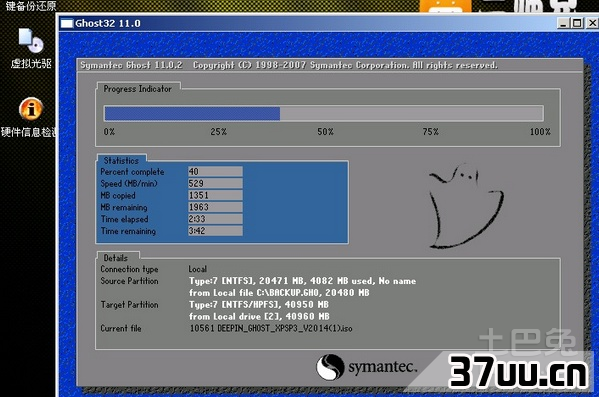Click the MB copied label
This screenshot has height=397, width=599.
(x=118, y=195)
